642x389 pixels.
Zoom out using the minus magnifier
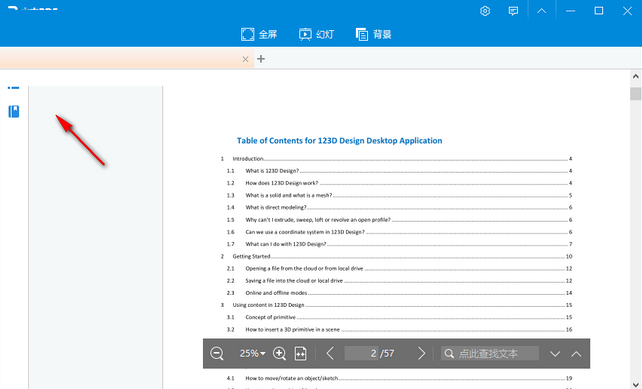click(x=217, y=353)
